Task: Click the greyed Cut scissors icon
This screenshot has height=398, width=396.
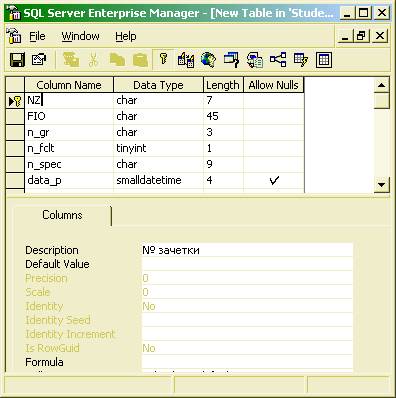Action: pos(93,60)
